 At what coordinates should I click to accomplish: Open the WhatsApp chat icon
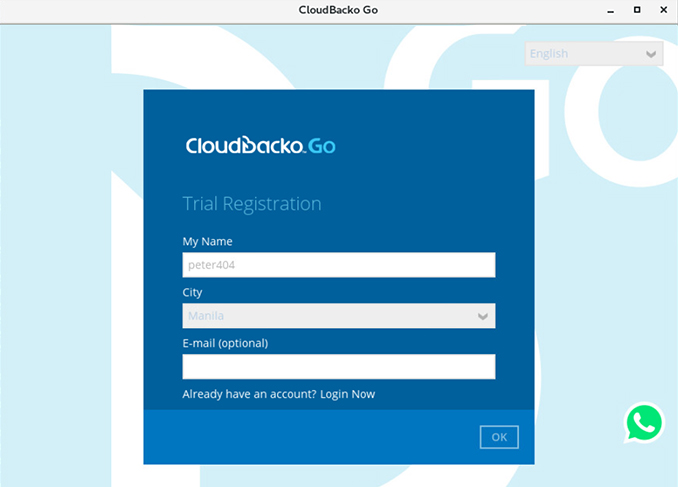(x=644, y=423)
